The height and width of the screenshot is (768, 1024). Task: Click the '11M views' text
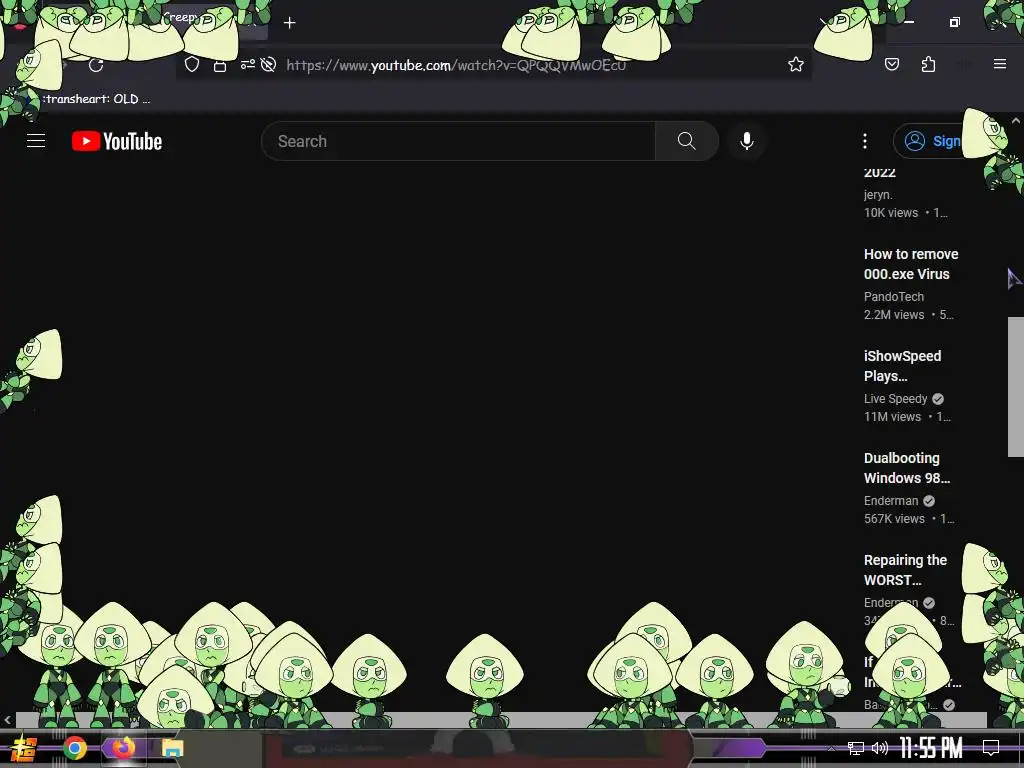892,417
